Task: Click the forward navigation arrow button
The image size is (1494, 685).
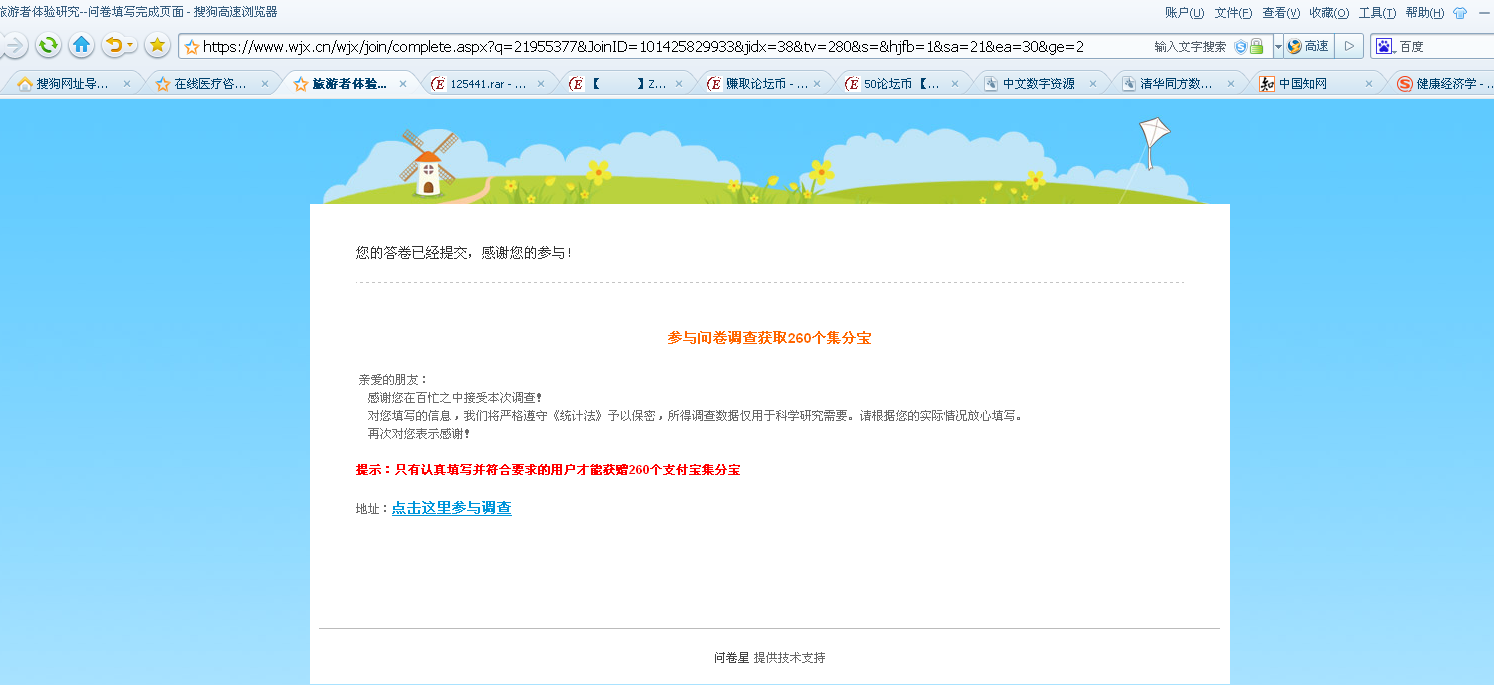Action: [14, 45]
